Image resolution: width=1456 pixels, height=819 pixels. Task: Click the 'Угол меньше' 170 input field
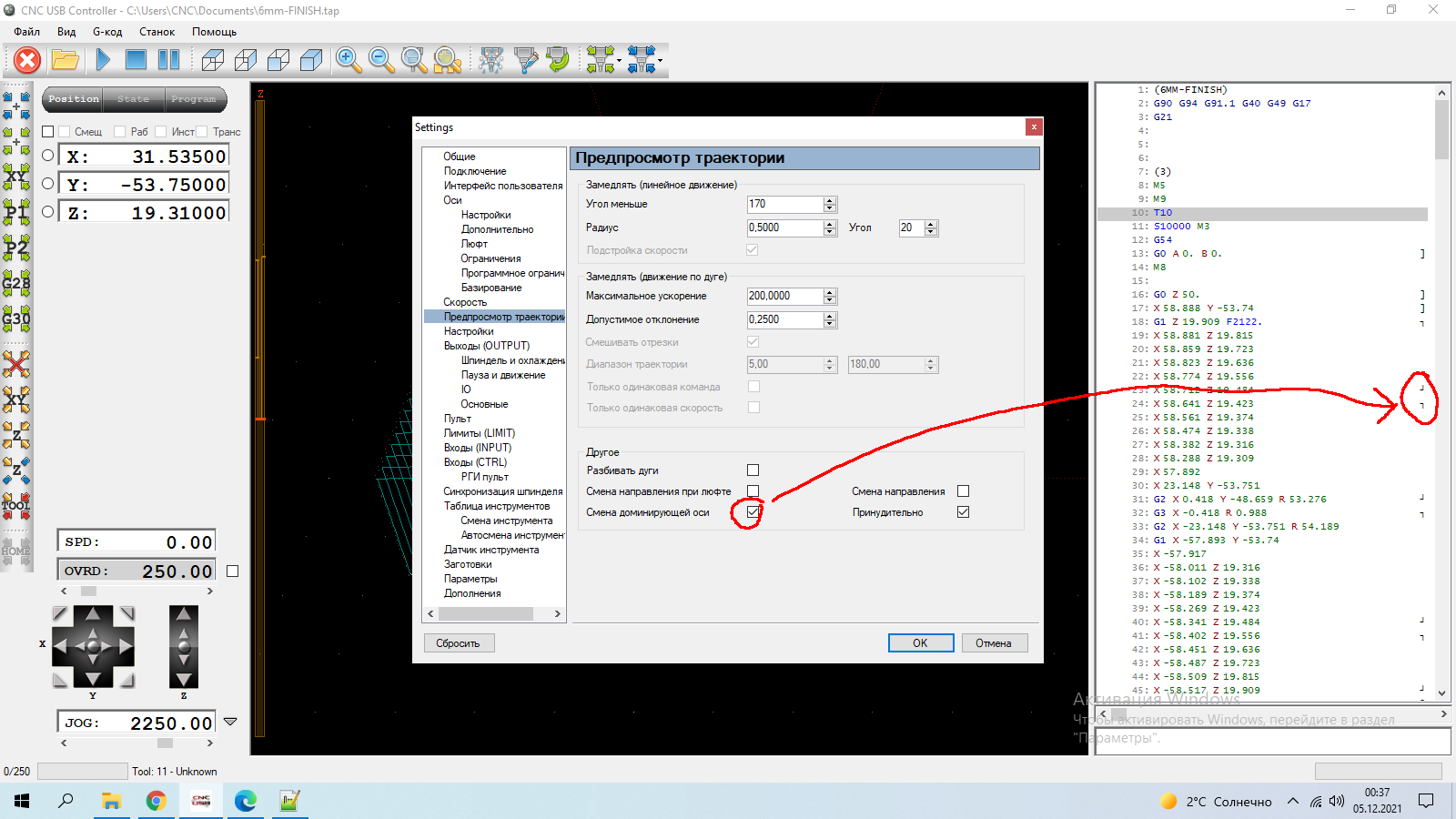[784, 205]
